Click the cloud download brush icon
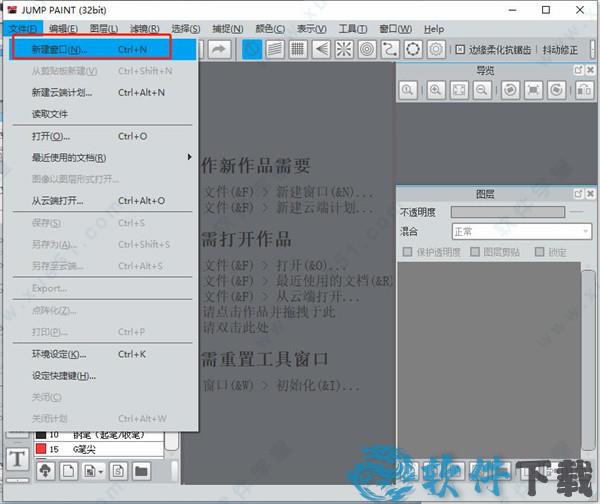This screenshot has width=600, height=504. (x=46, y=471)
